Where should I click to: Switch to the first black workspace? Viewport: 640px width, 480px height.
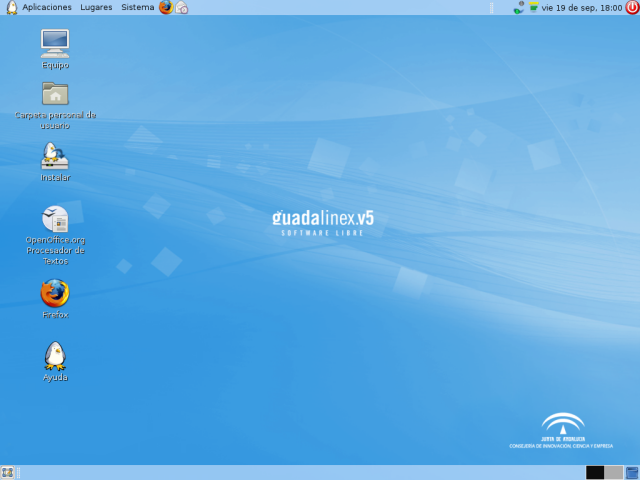(595, 472)
